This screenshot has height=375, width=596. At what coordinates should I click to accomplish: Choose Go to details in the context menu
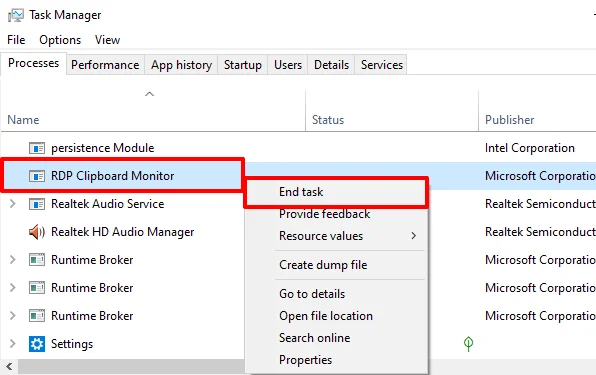point(336,294)
